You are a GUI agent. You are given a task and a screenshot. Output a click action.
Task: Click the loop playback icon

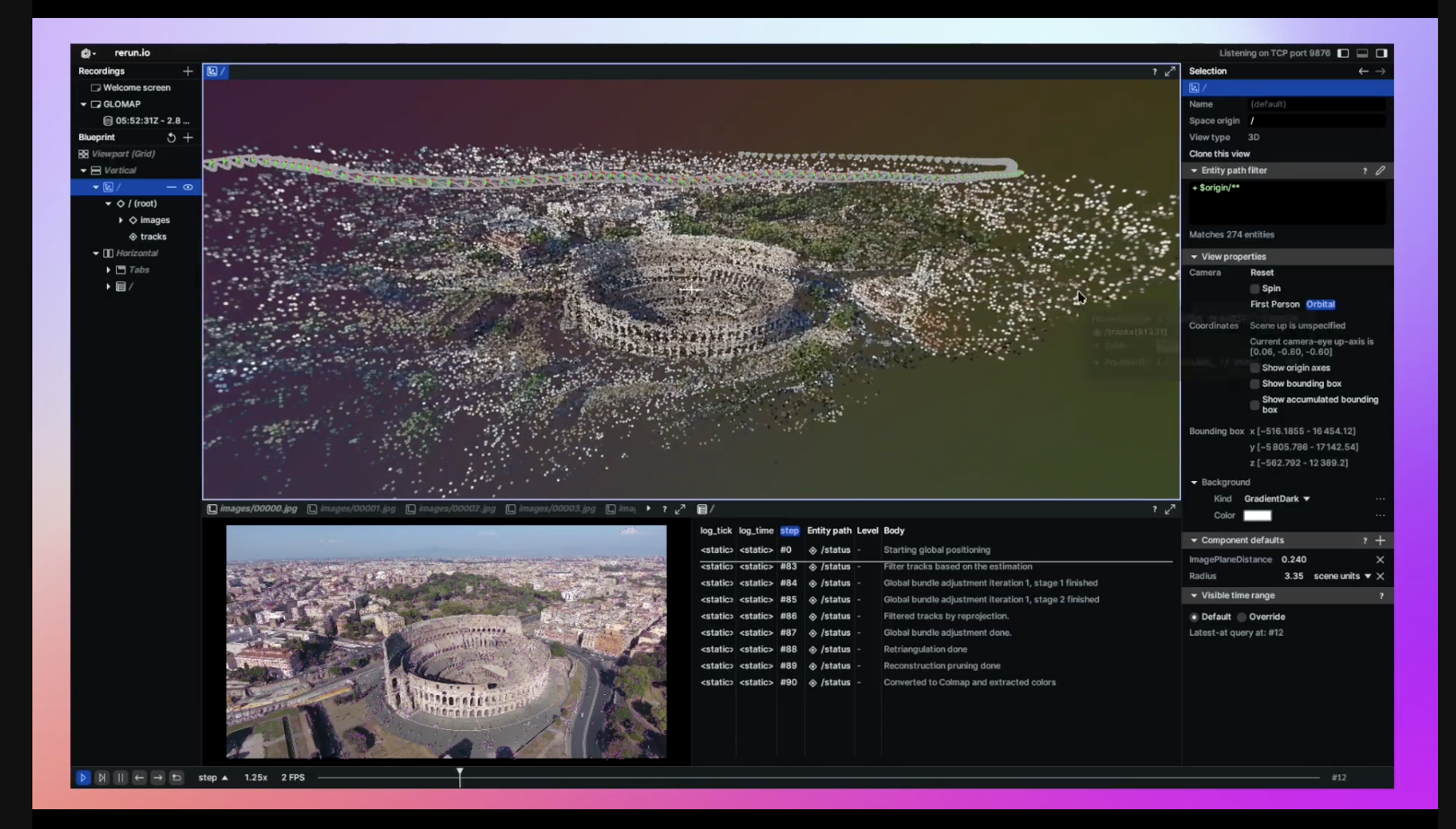click(x=177, y=778)
